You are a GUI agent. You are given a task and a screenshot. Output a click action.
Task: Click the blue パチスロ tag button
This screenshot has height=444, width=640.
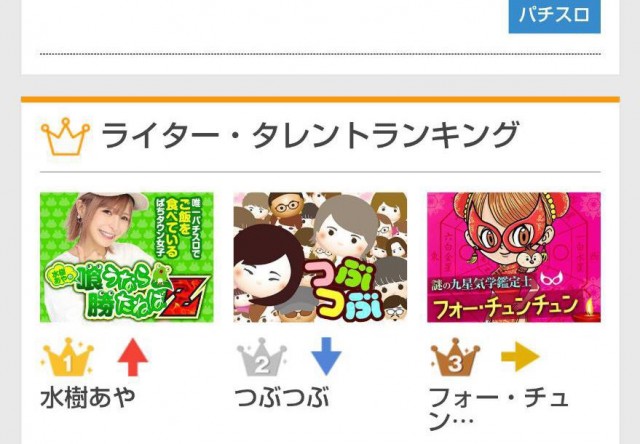[554, 16]
